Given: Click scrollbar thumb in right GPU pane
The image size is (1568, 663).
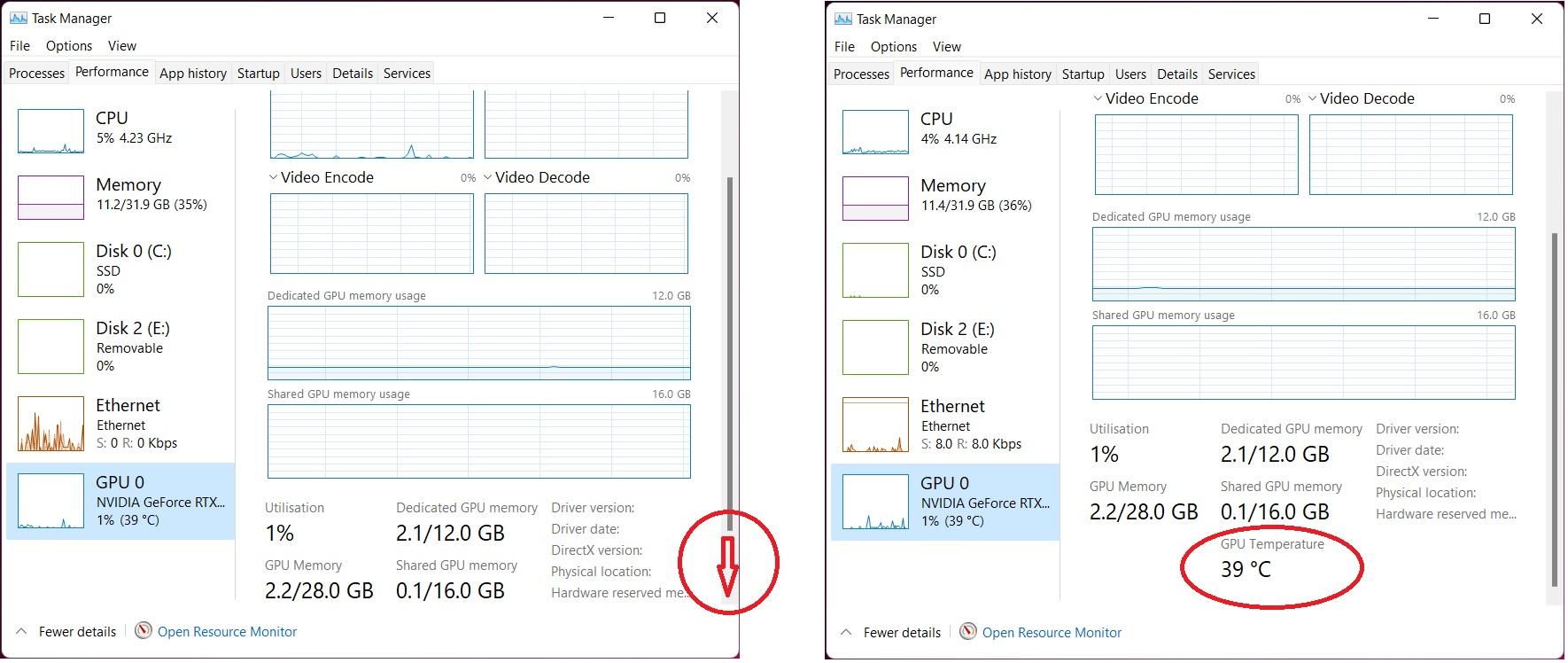Looking at the screenshot, I should tap(1555, 409).
